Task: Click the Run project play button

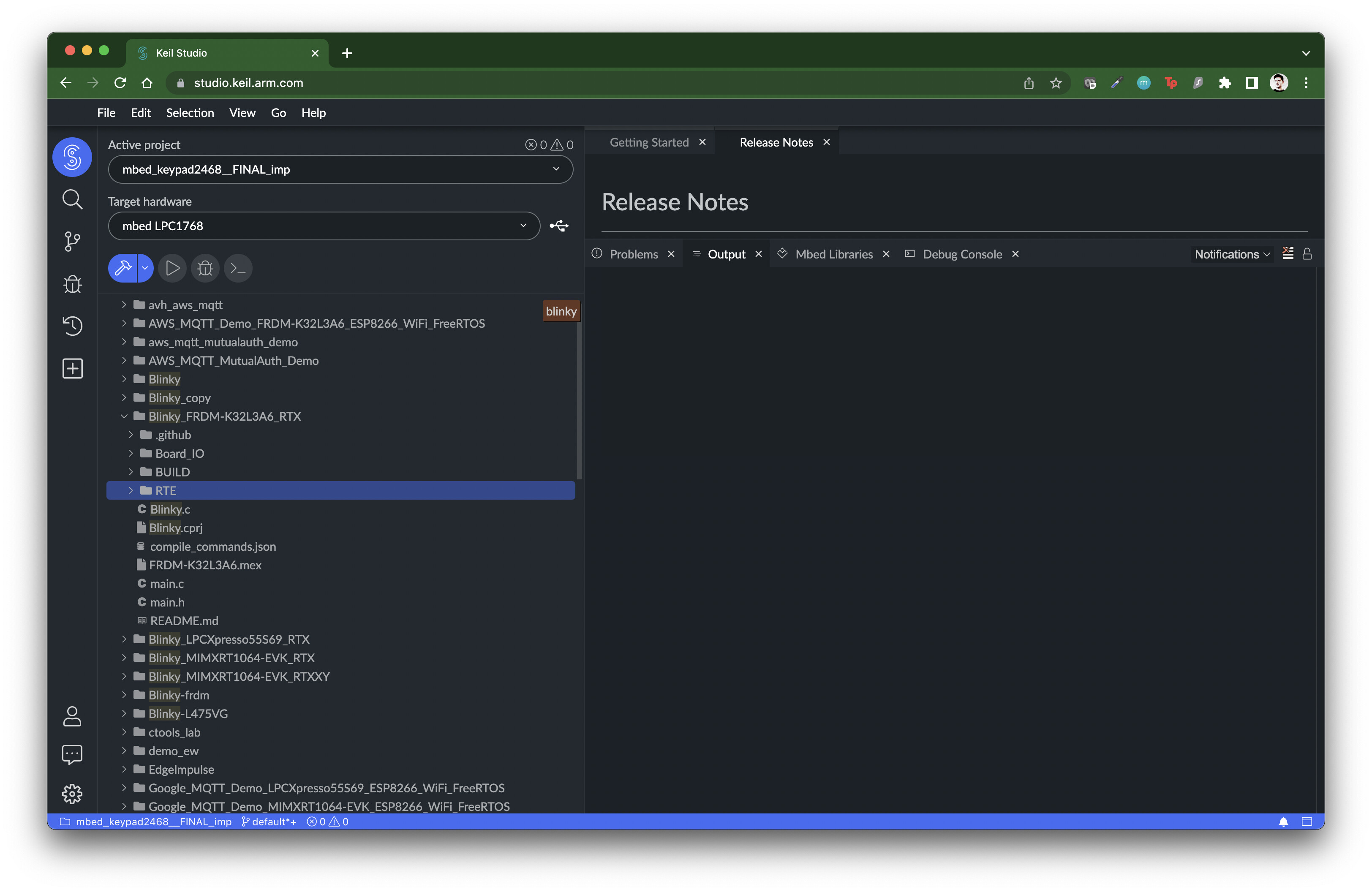Action: (172, 268)
